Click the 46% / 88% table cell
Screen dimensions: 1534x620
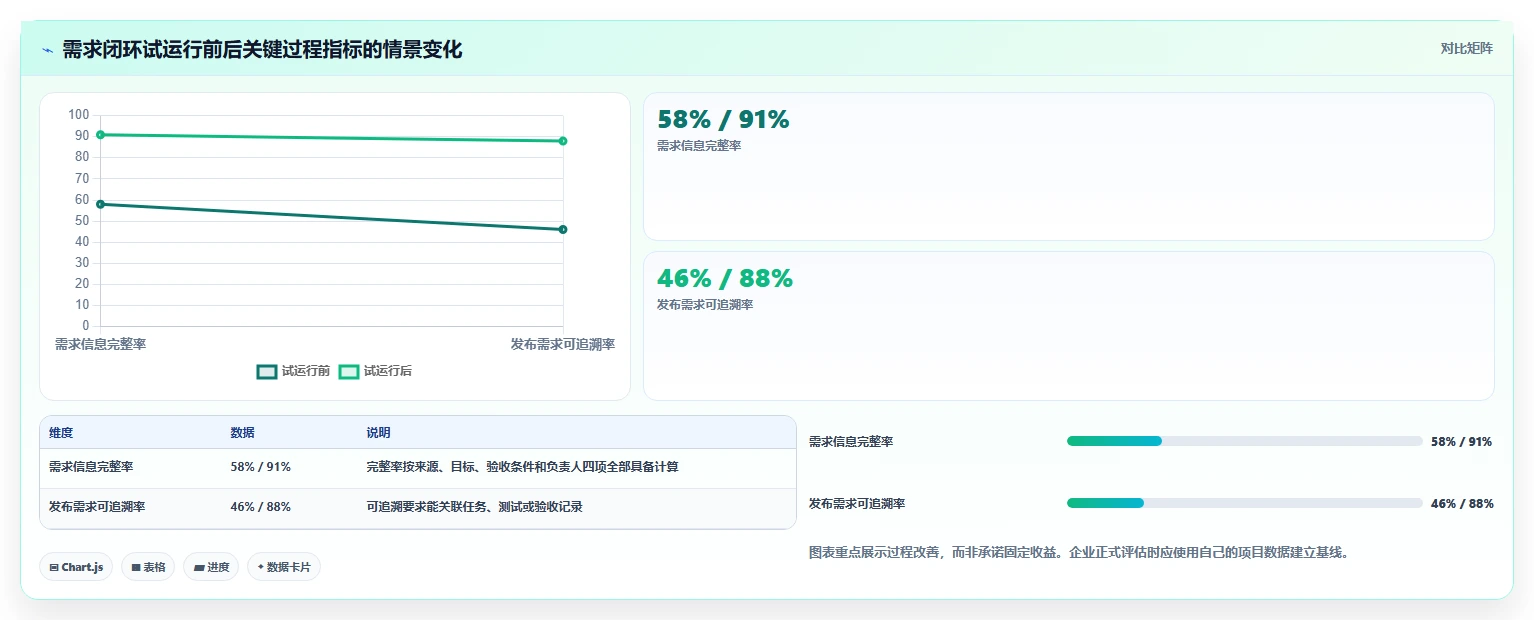point(260,507)
